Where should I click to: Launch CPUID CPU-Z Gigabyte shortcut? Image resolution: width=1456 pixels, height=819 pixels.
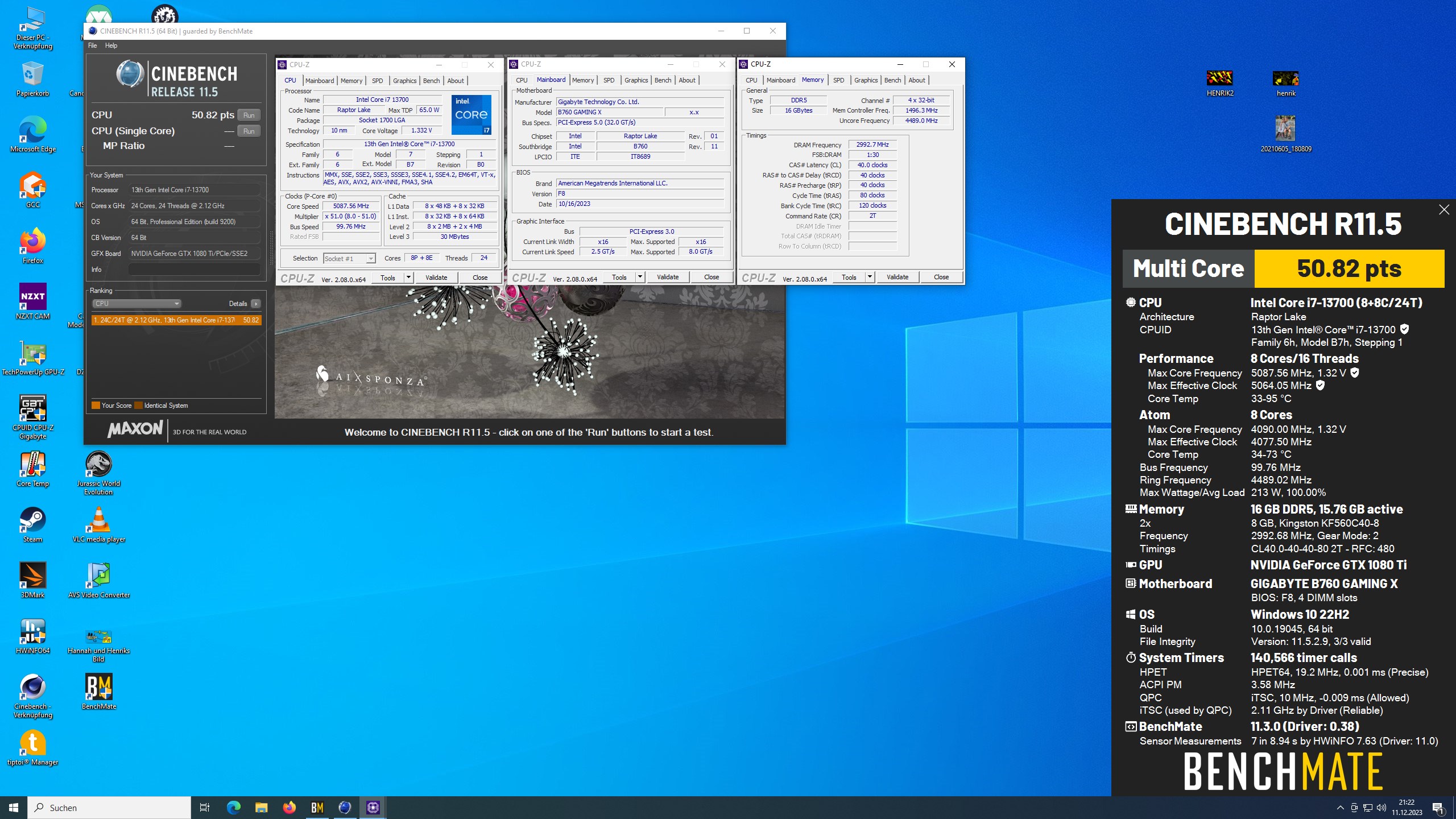[x=32, y=417]
